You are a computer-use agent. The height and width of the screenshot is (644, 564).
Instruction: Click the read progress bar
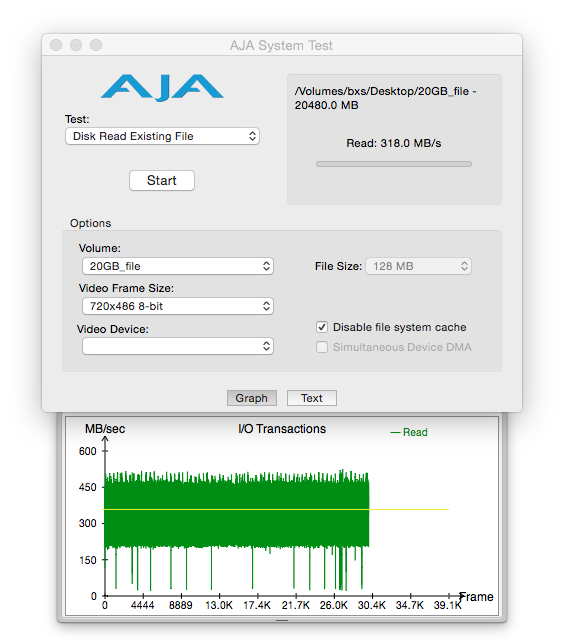coord(394,164)
